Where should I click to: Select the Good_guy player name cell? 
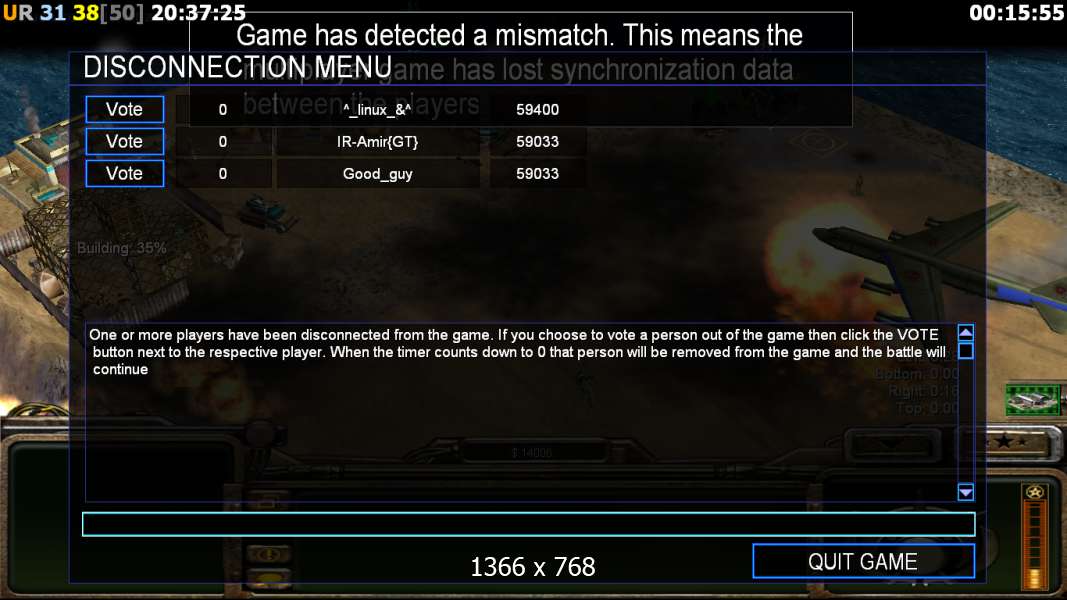[377, 173]
